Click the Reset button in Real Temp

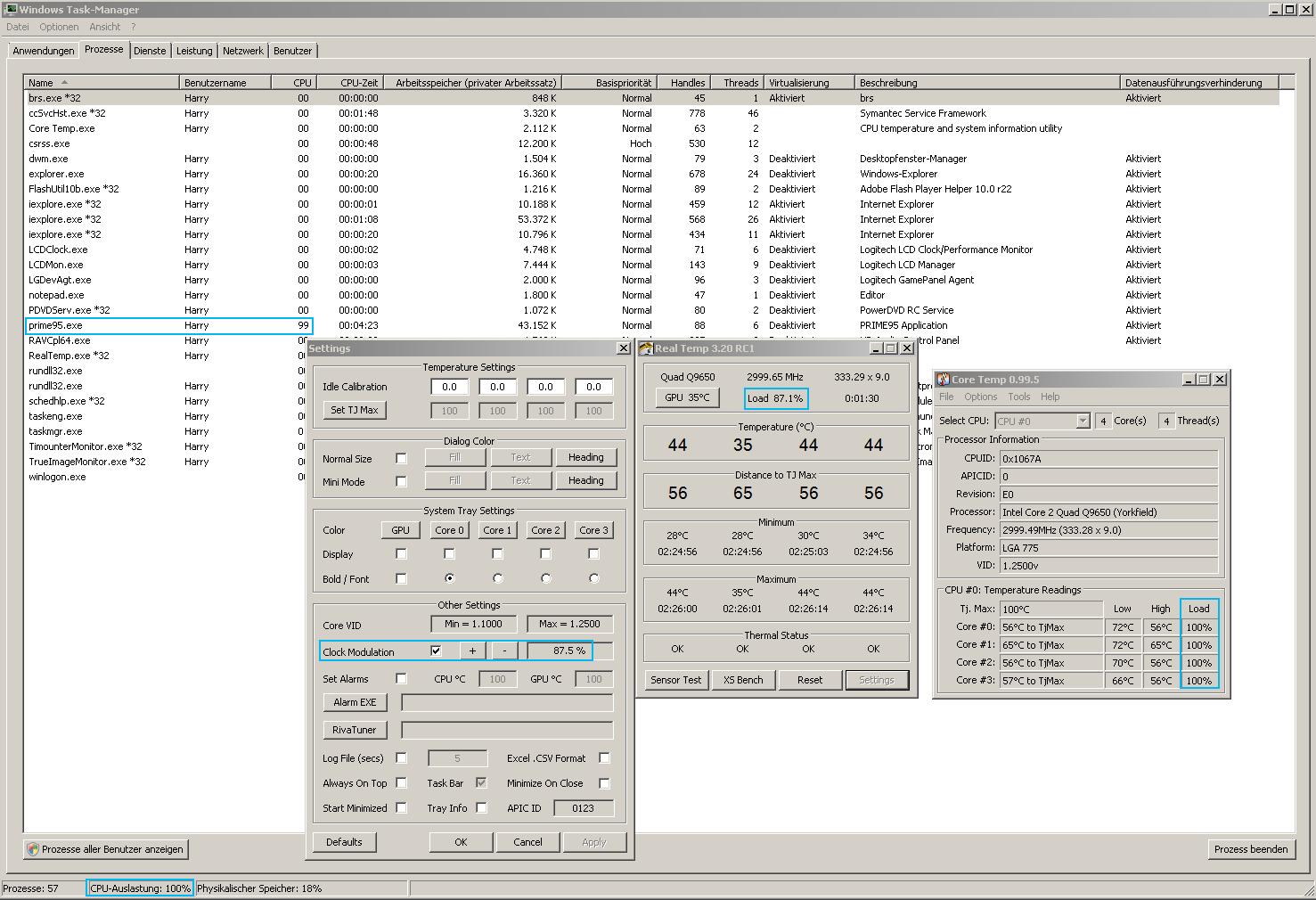tap(810, 680)
